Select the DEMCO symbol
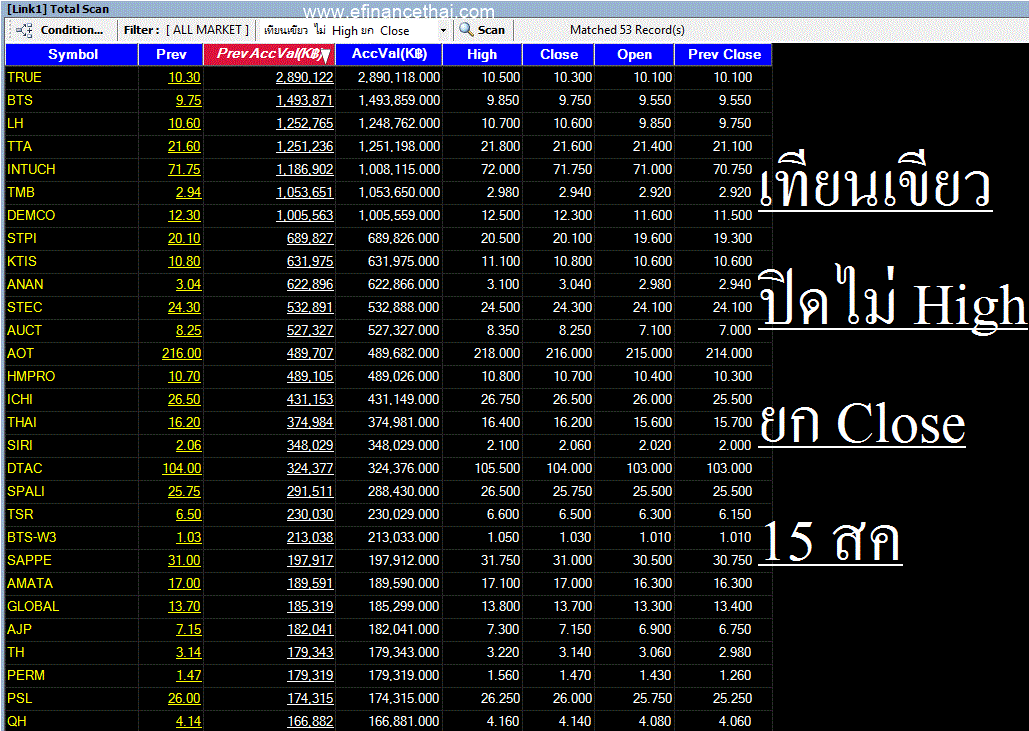The width and height of the screenshot is (1029, 731). pos(31,215)
